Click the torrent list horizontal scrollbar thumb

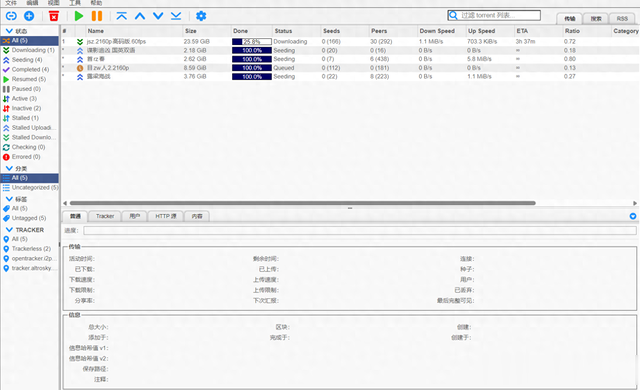(302, 203)
